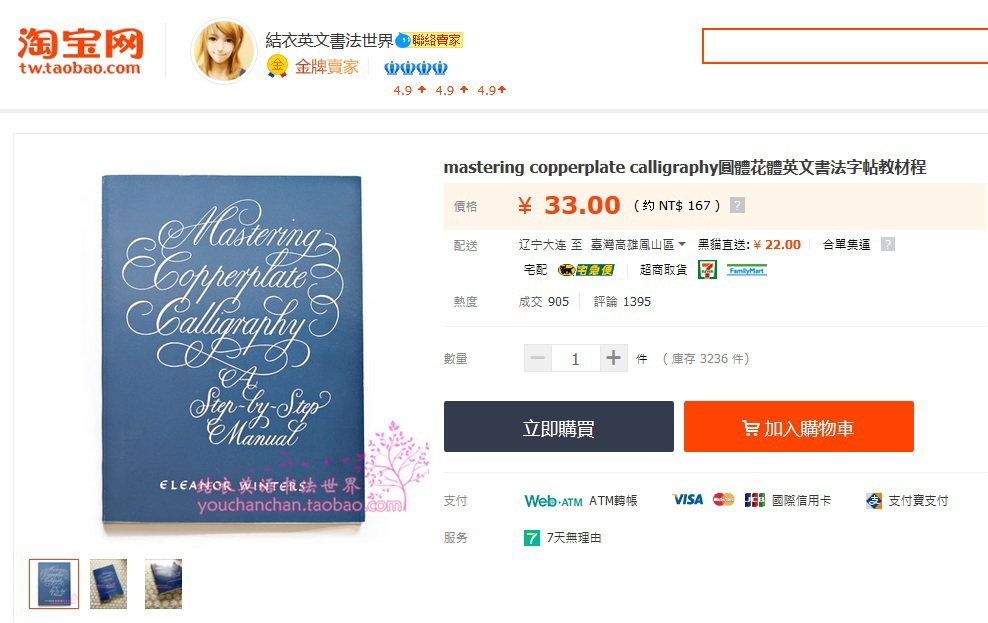
Task: Expand the 臺灣高雄鳳山區 destination dropdown
Action: click(x=638, y=244)
